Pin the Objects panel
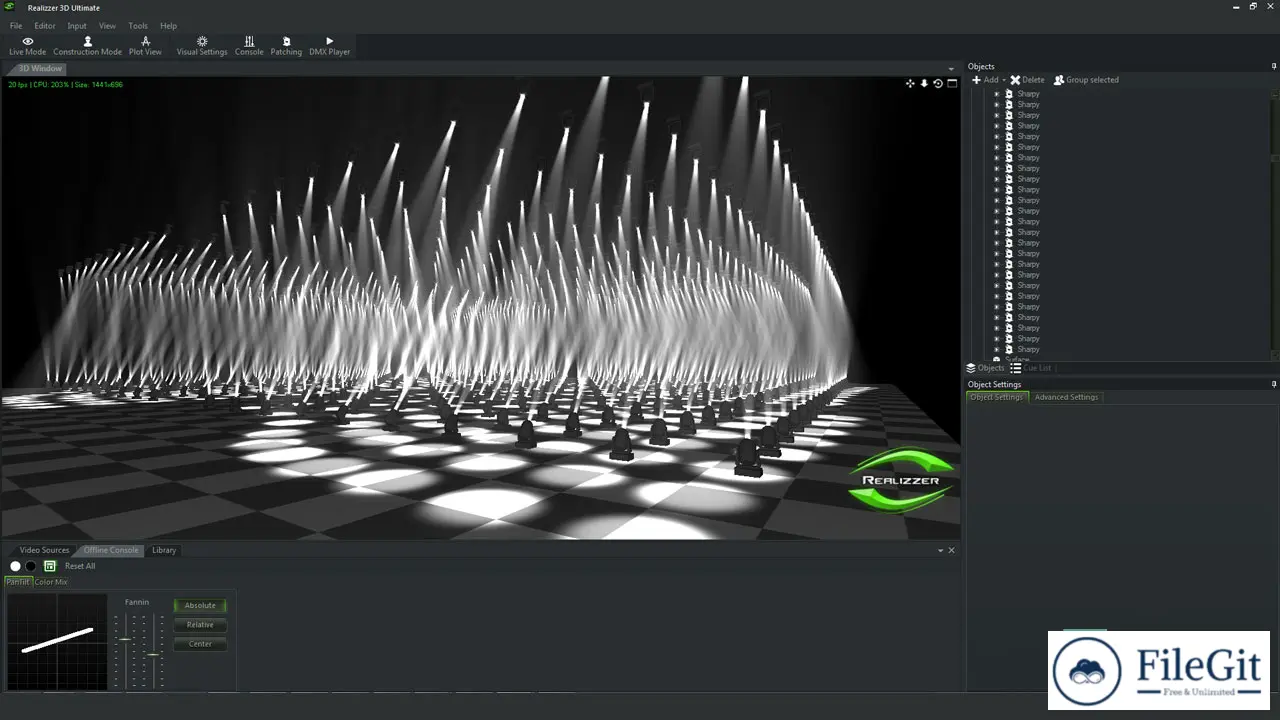 tap(1274, 66)
